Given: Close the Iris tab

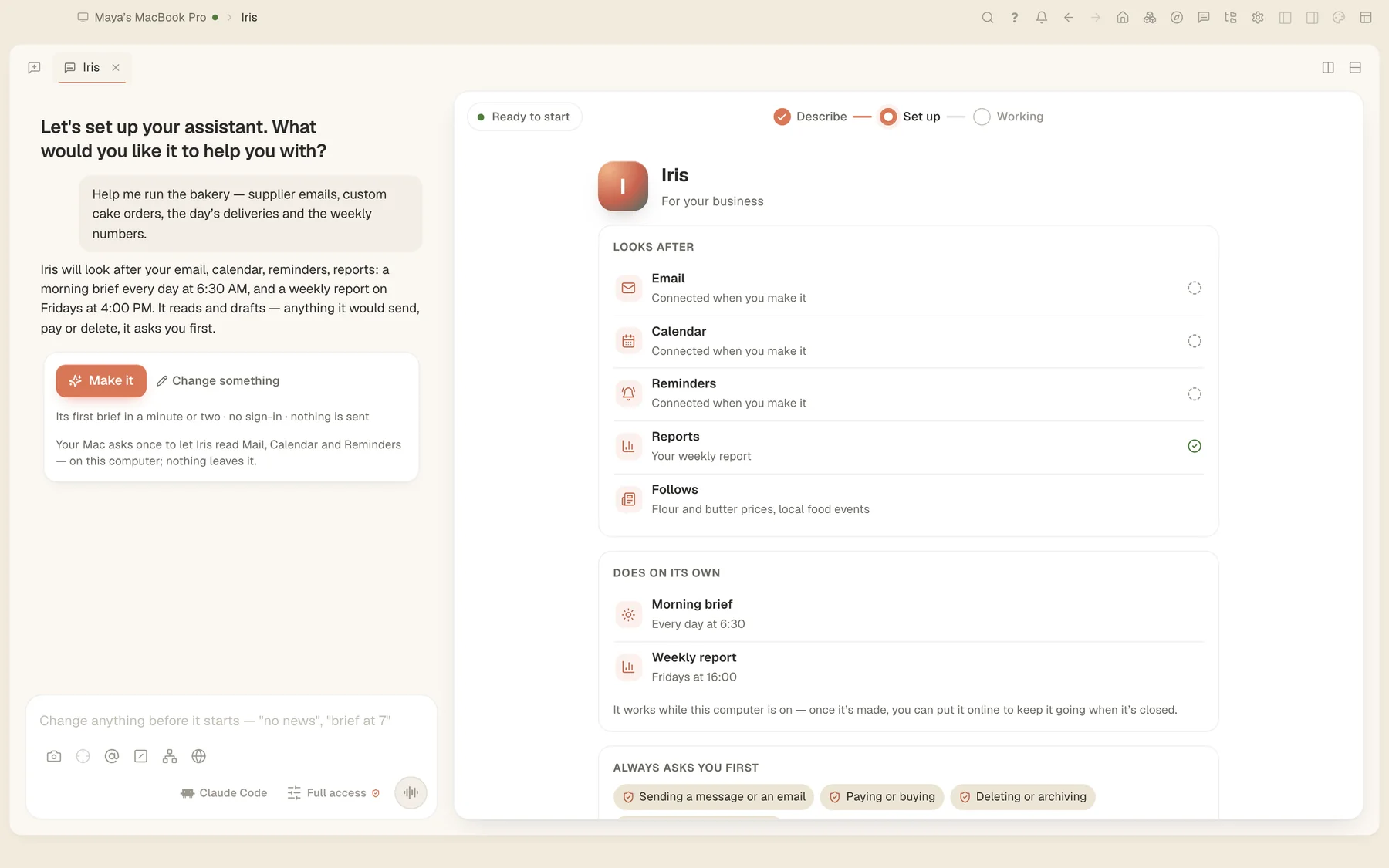Looking at the screenshot, I should click(116, 68).
